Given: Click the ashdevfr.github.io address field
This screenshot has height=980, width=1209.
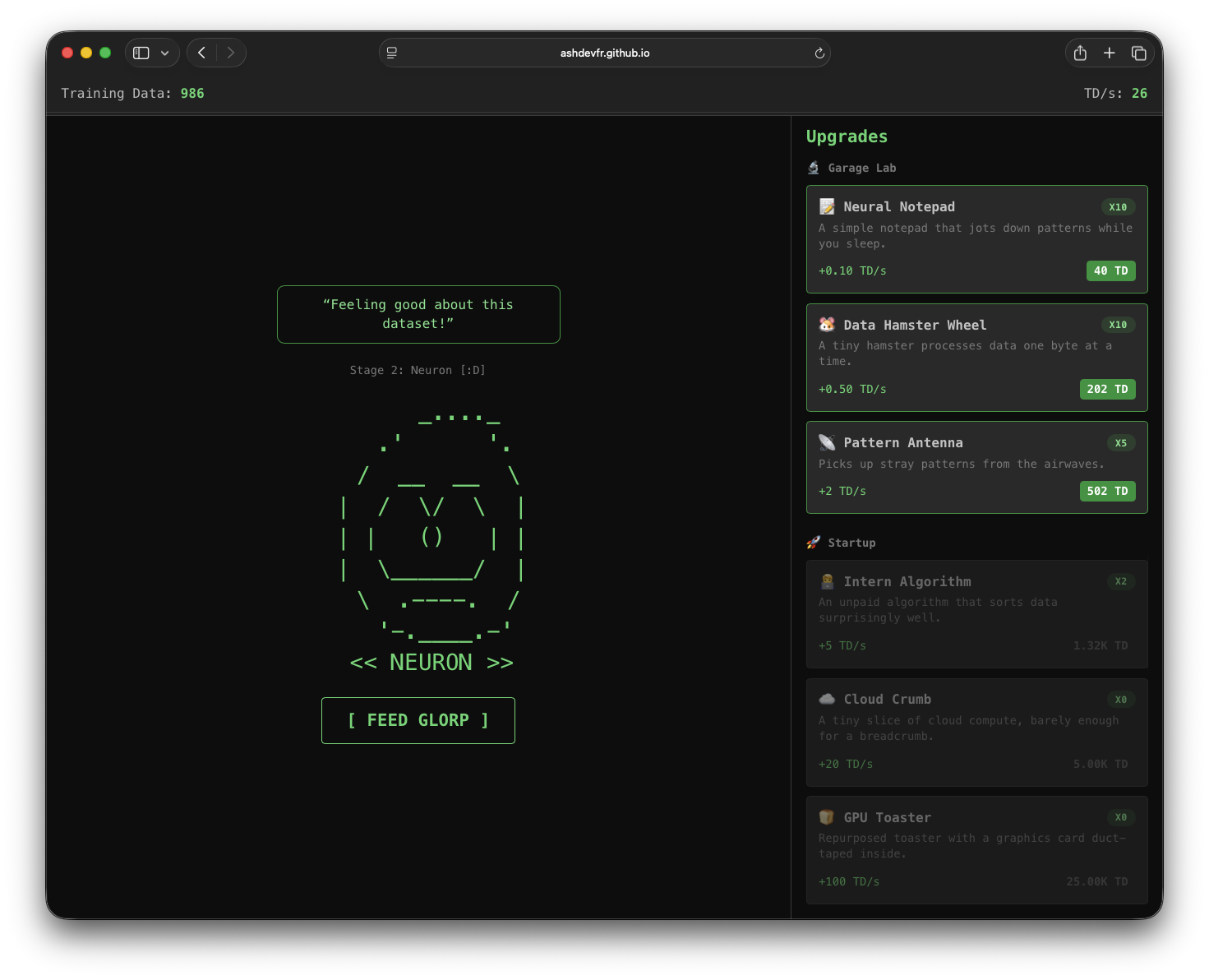Looking at the screenshot, I should 604,53.
